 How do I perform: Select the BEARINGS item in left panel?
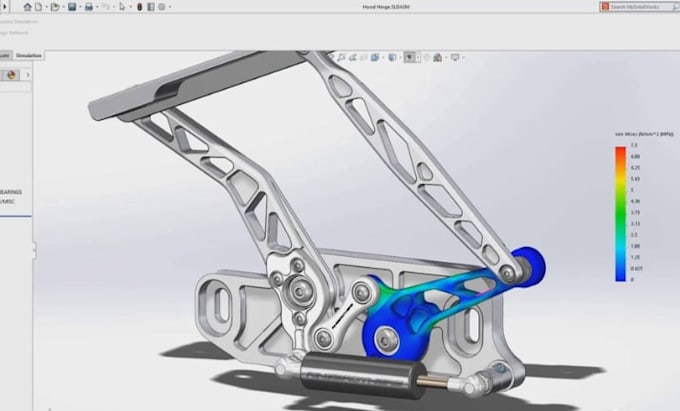point(11,192)
